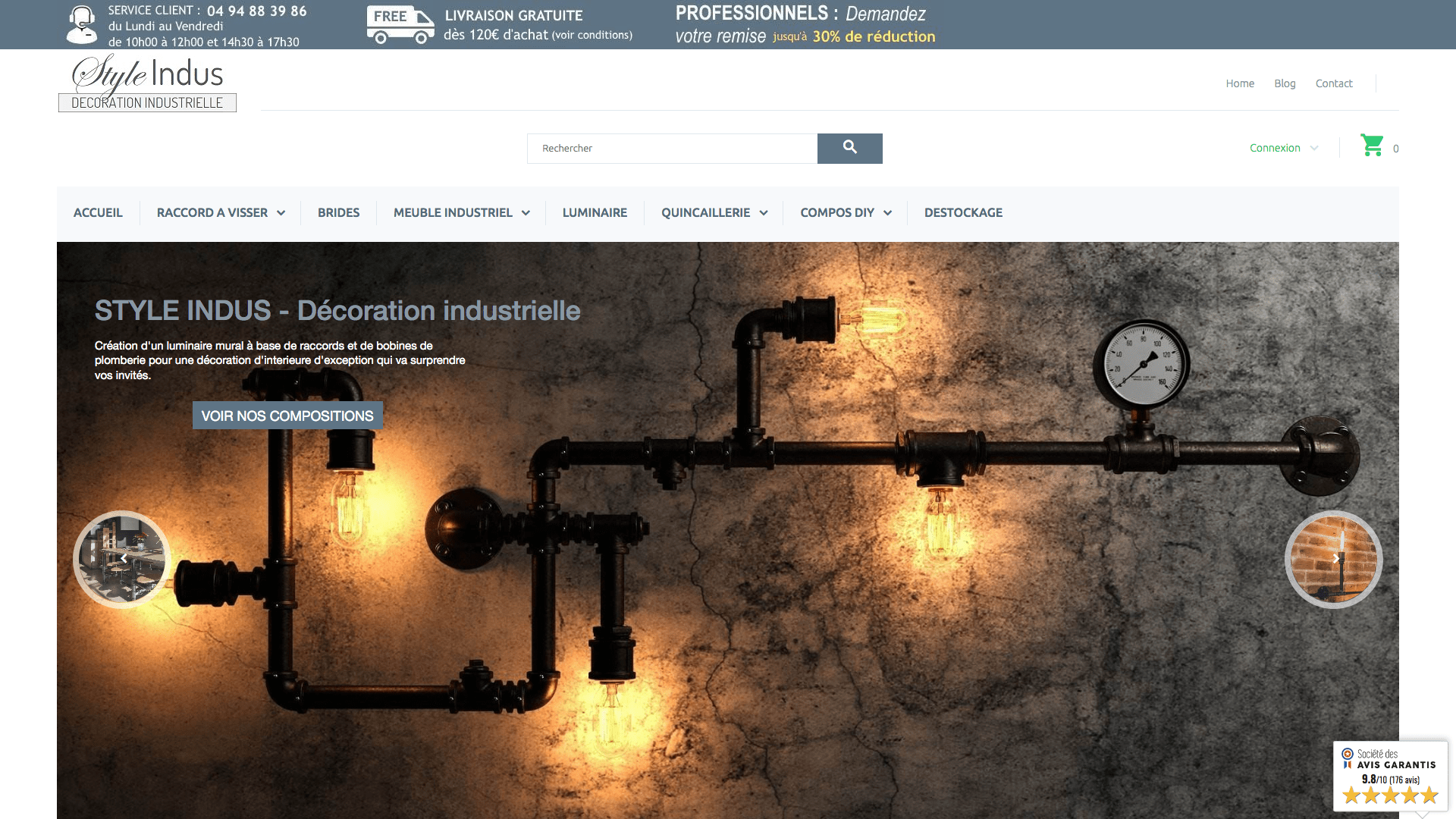Click the magnifying glass search button
The height and width of the screenshot is (819, 1456).
coord(849,148)
